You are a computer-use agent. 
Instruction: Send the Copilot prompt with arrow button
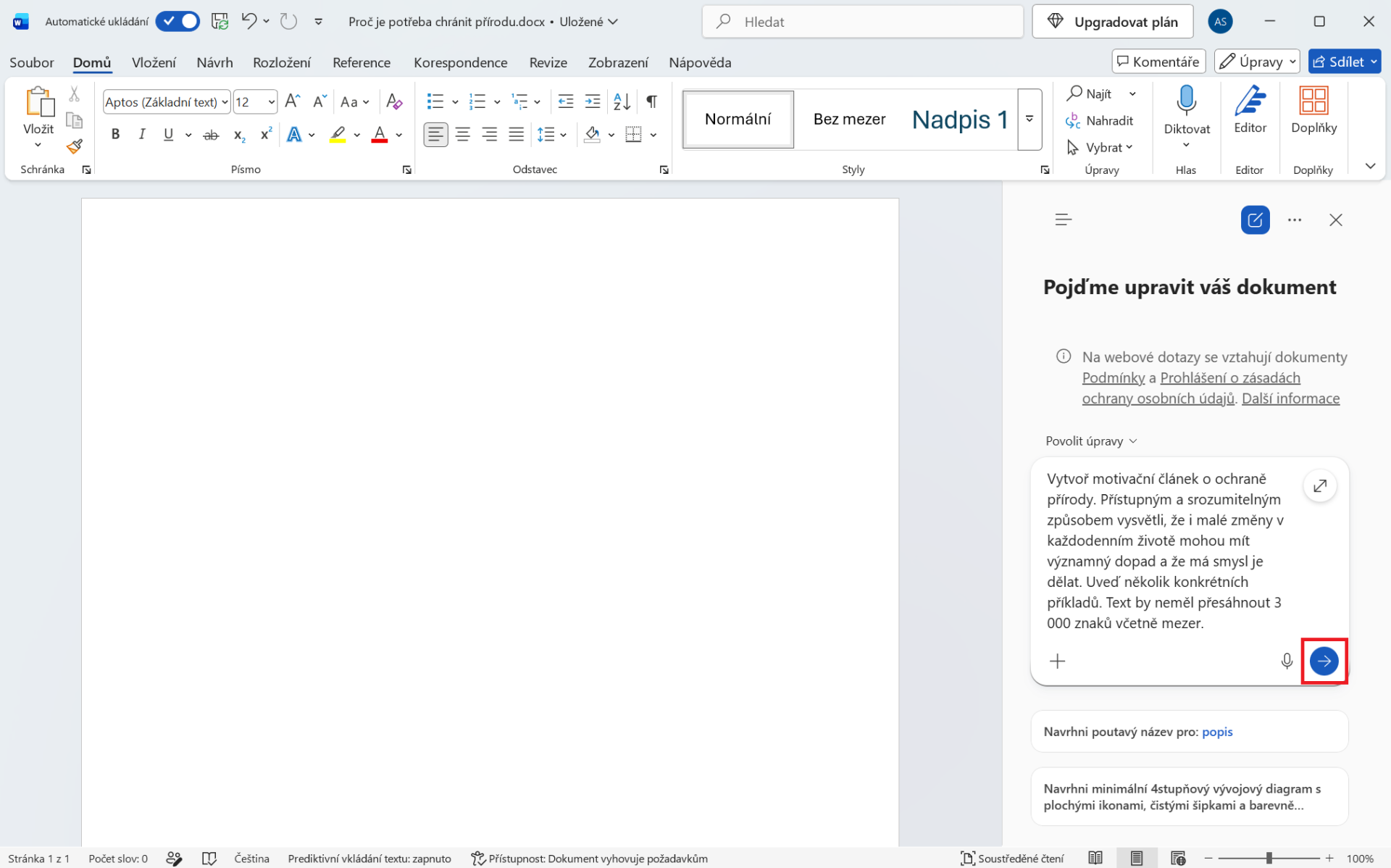click(x=1324, y=661)
